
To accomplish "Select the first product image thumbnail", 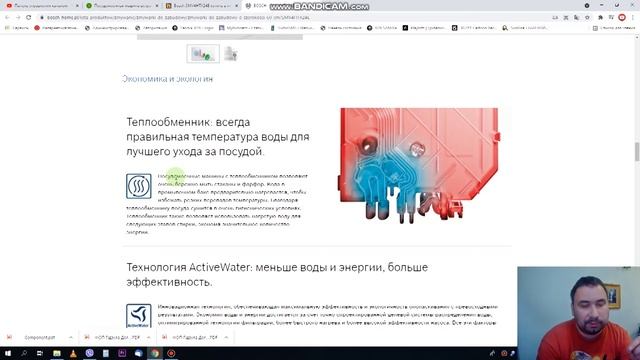I will (203, 53).
